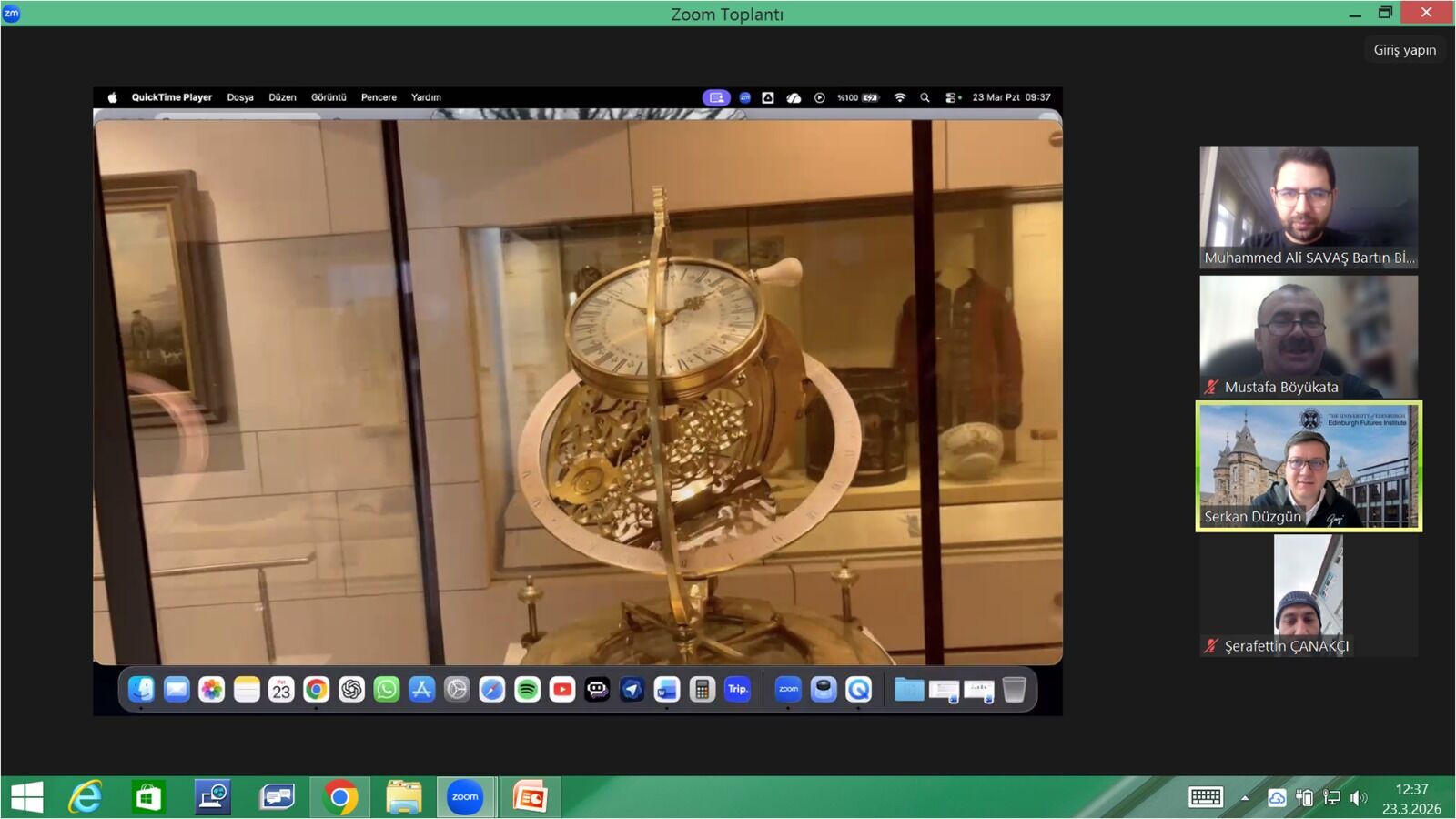This screenshot has height=819, width=1456.
Task: Expand hidden system tray icons arrow
Action: point(1245,798)
